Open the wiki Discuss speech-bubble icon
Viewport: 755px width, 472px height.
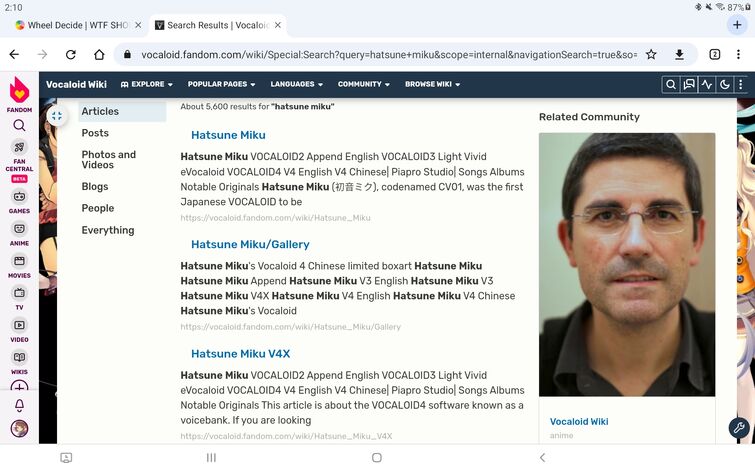click(689, 85)
